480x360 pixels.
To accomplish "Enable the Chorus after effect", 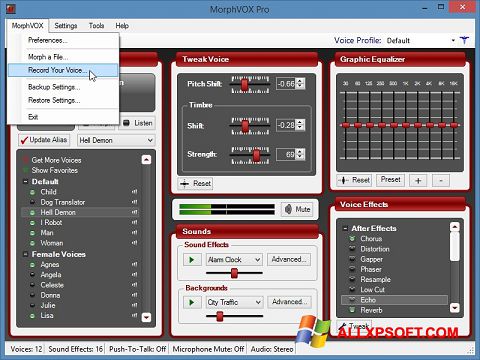I will point(352,239).
